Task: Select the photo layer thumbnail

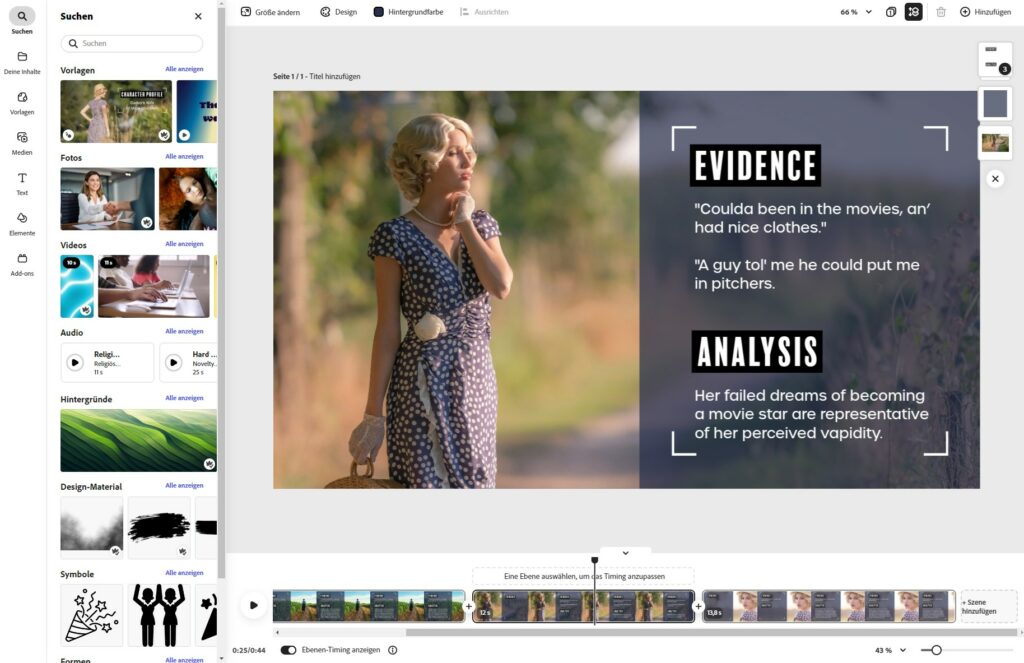Action: (995, 142)
